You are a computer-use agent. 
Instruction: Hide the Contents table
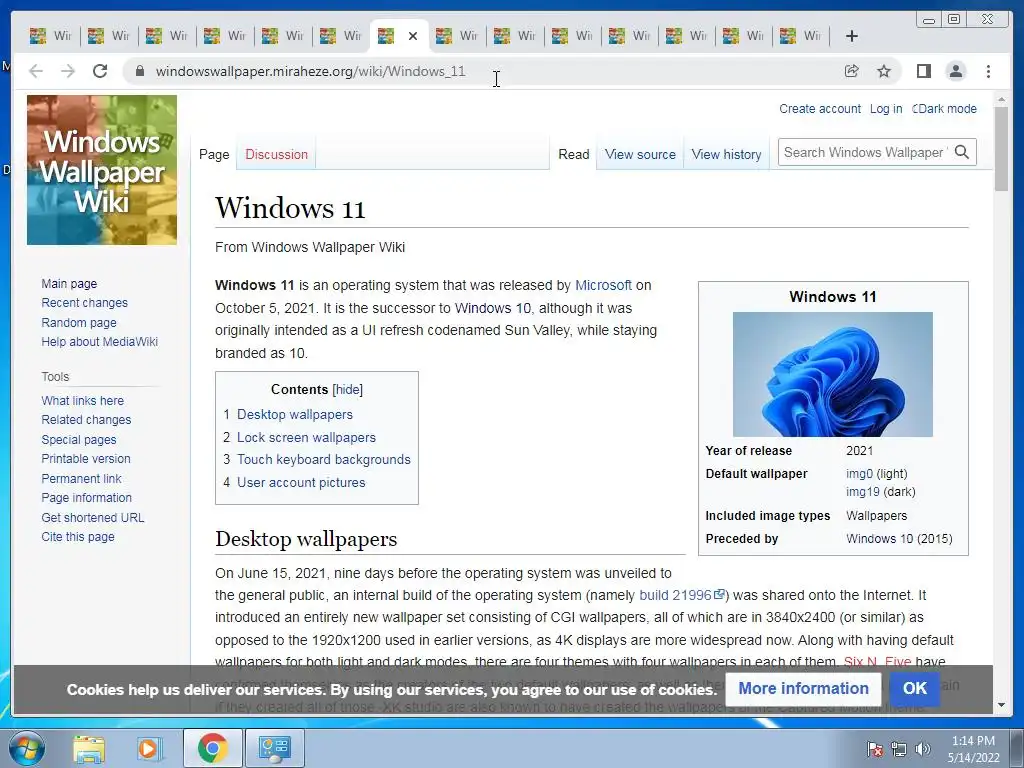[x=347, y=390]
